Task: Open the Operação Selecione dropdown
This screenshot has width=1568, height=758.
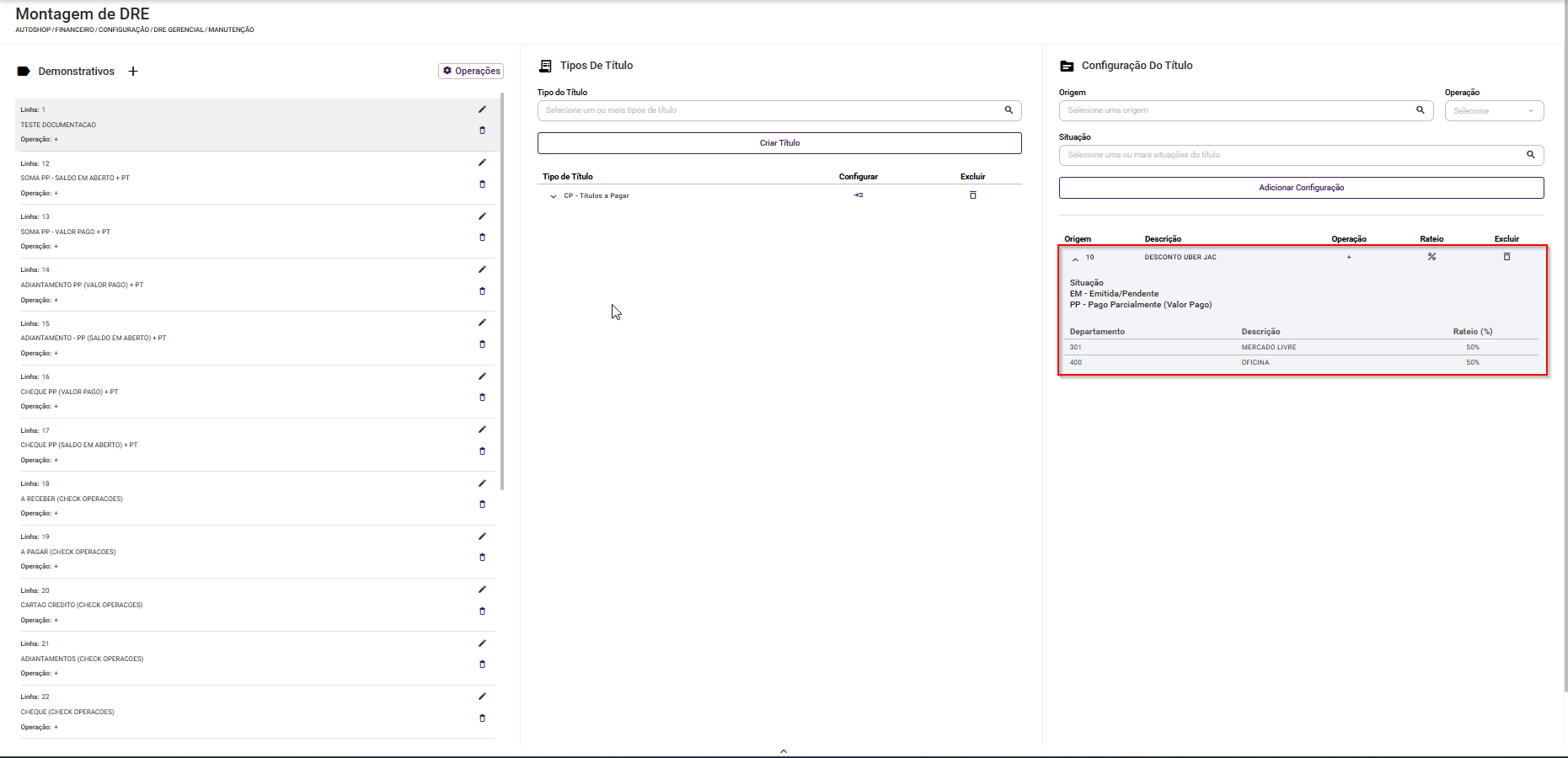Action: point(1494,111)
